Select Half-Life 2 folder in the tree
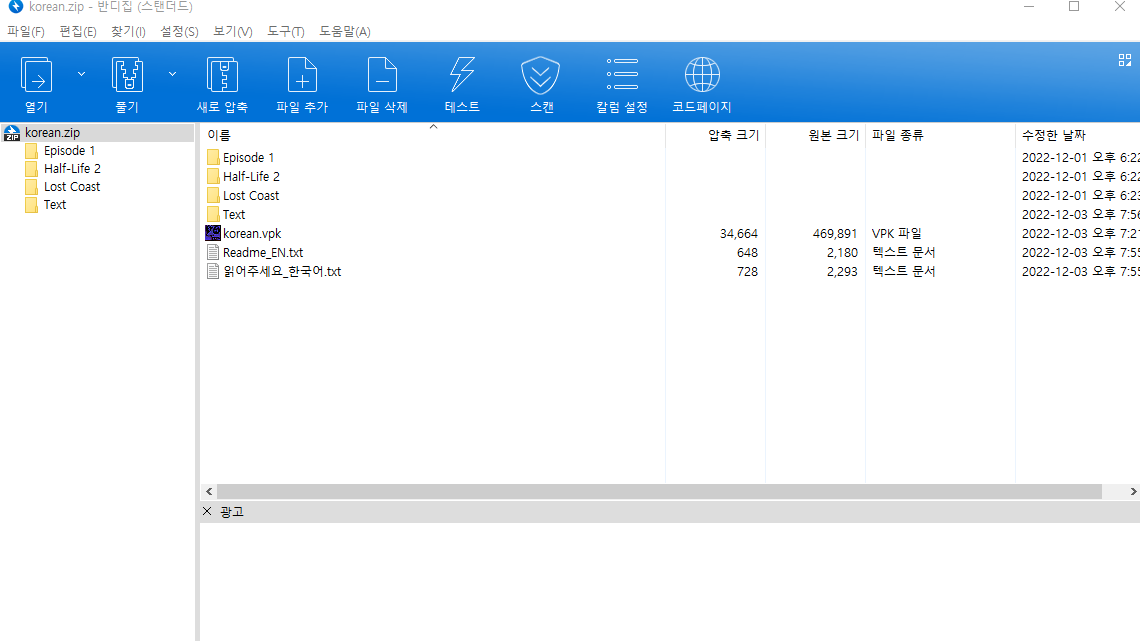This screenshot has width=1140, height=641. click(x=72, y=169)
